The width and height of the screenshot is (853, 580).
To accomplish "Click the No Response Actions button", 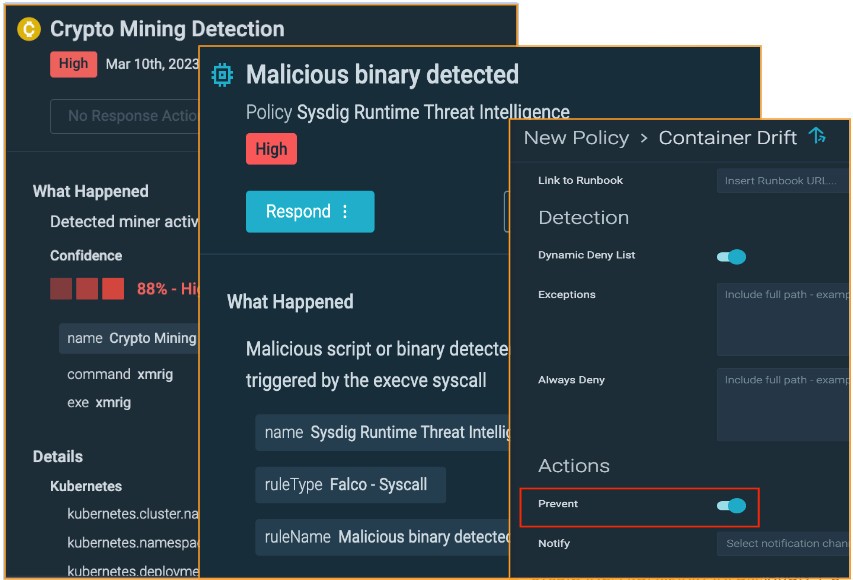I will pos(125,116).
